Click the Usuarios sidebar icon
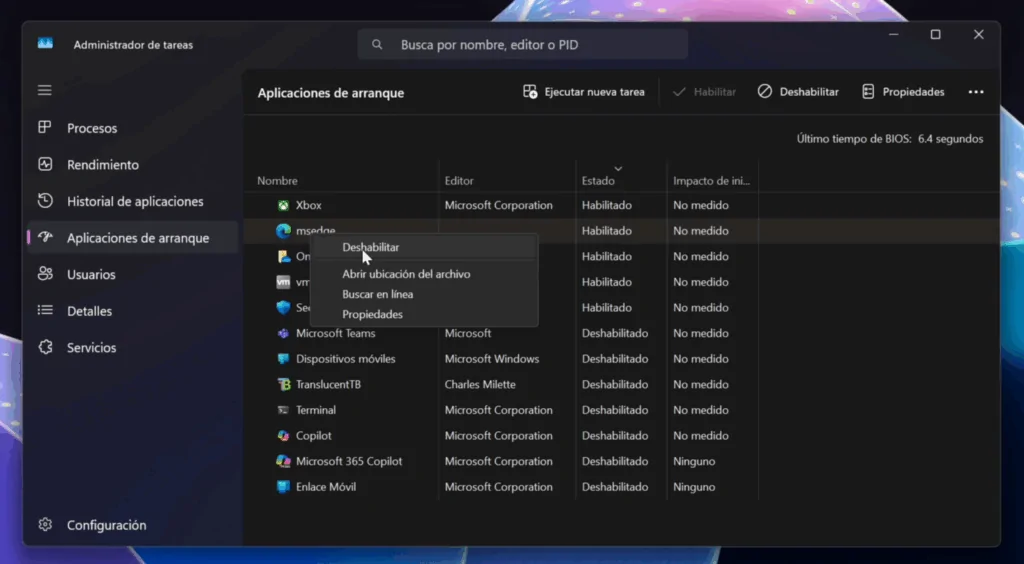The image size is (1024, 564). tap(45, 274)
